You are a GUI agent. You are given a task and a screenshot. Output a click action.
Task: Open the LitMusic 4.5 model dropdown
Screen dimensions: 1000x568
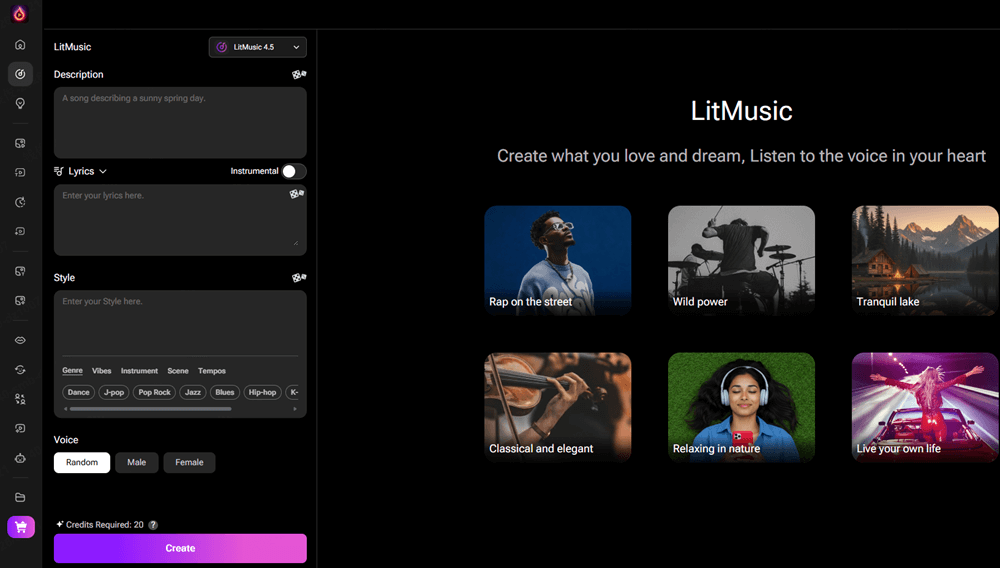(258, 47)
